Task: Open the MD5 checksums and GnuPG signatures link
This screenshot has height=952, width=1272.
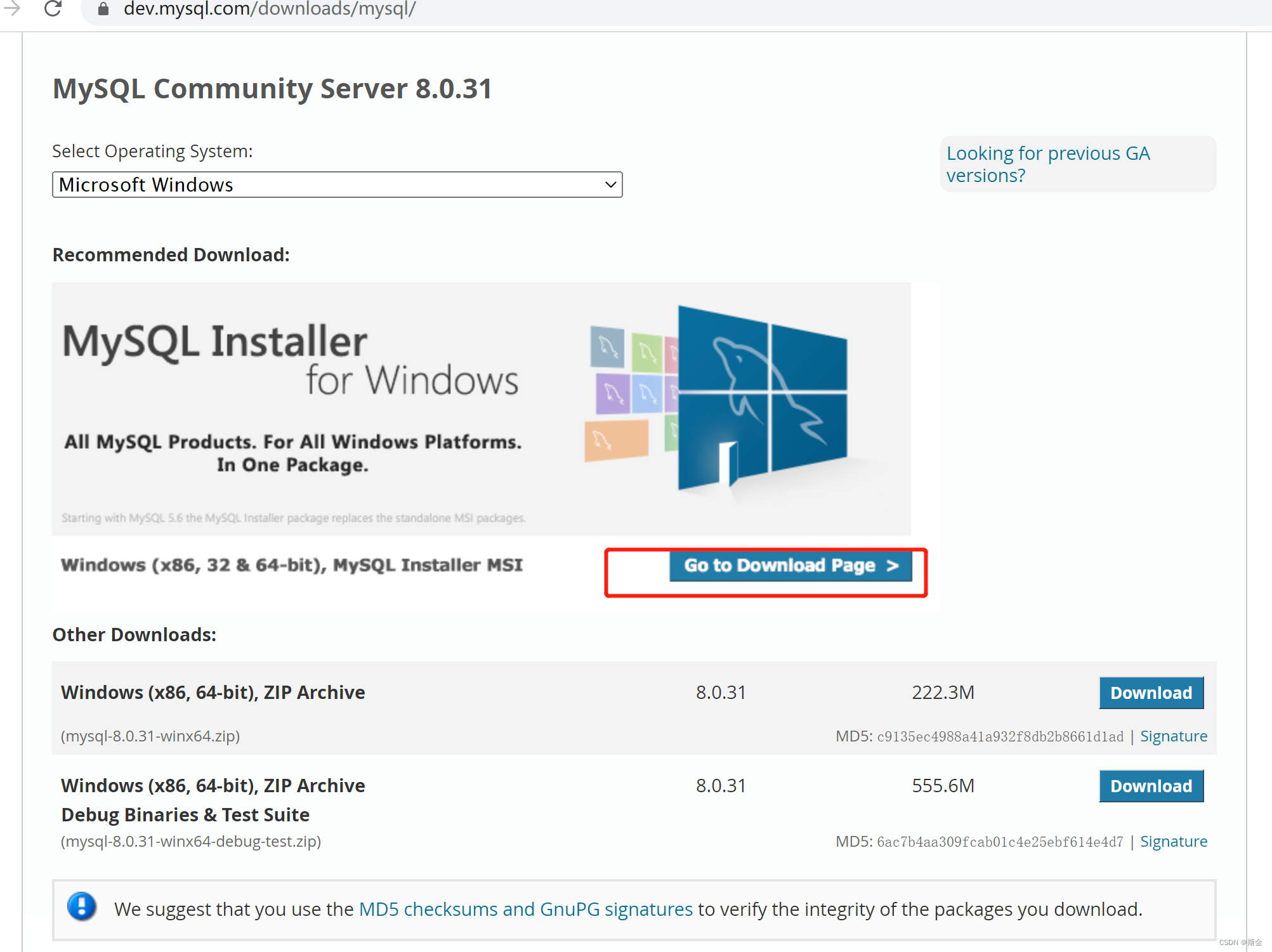Action: 525,909
